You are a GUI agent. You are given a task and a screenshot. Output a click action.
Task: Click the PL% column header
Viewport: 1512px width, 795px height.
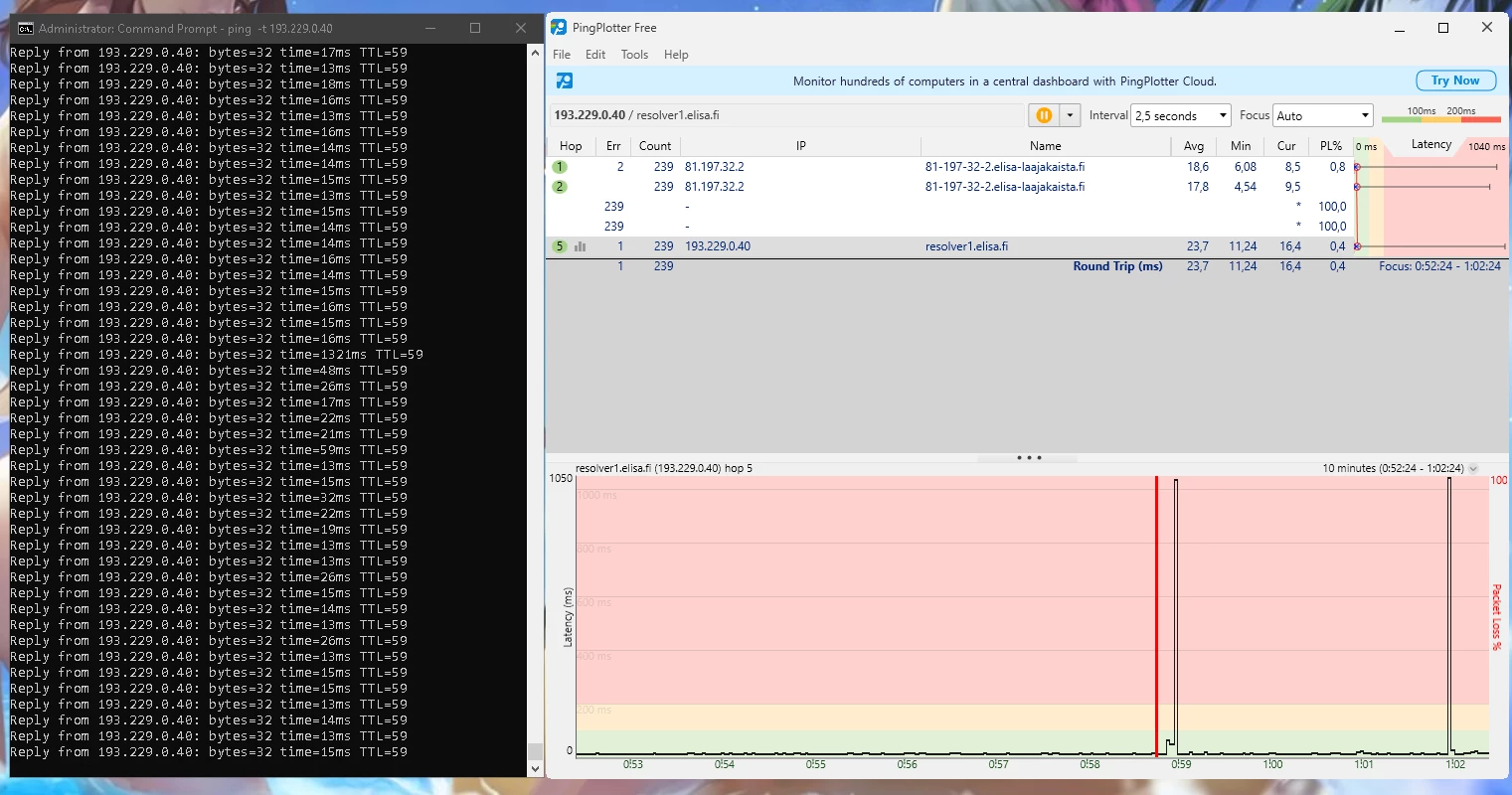1331,146
